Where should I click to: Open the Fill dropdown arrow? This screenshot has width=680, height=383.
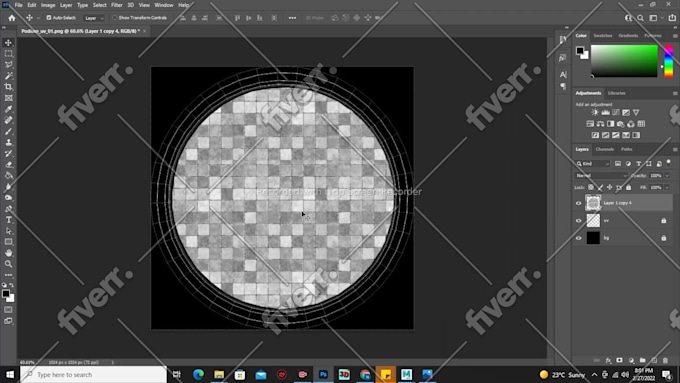click(x=667, y=187)
